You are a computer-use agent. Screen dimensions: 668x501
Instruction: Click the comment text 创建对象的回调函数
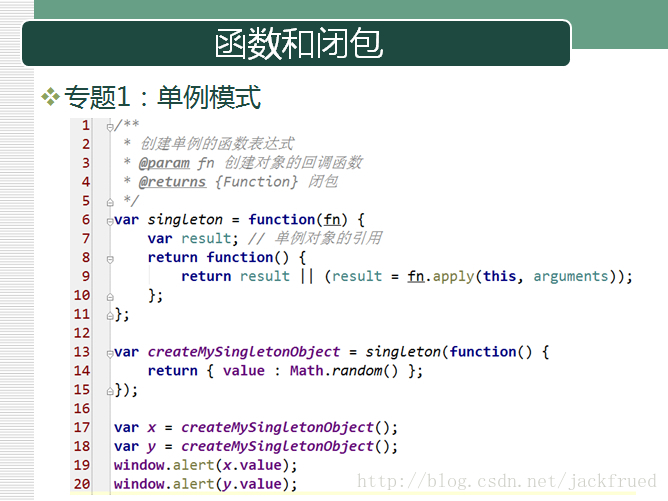coord(293,162)
